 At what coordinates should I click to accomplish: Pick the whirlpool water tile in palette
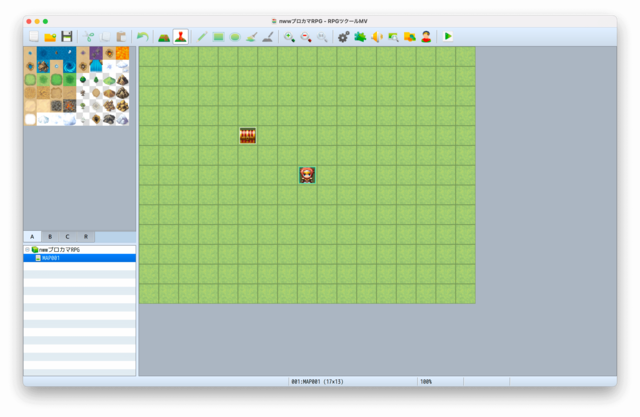[69, 66]
